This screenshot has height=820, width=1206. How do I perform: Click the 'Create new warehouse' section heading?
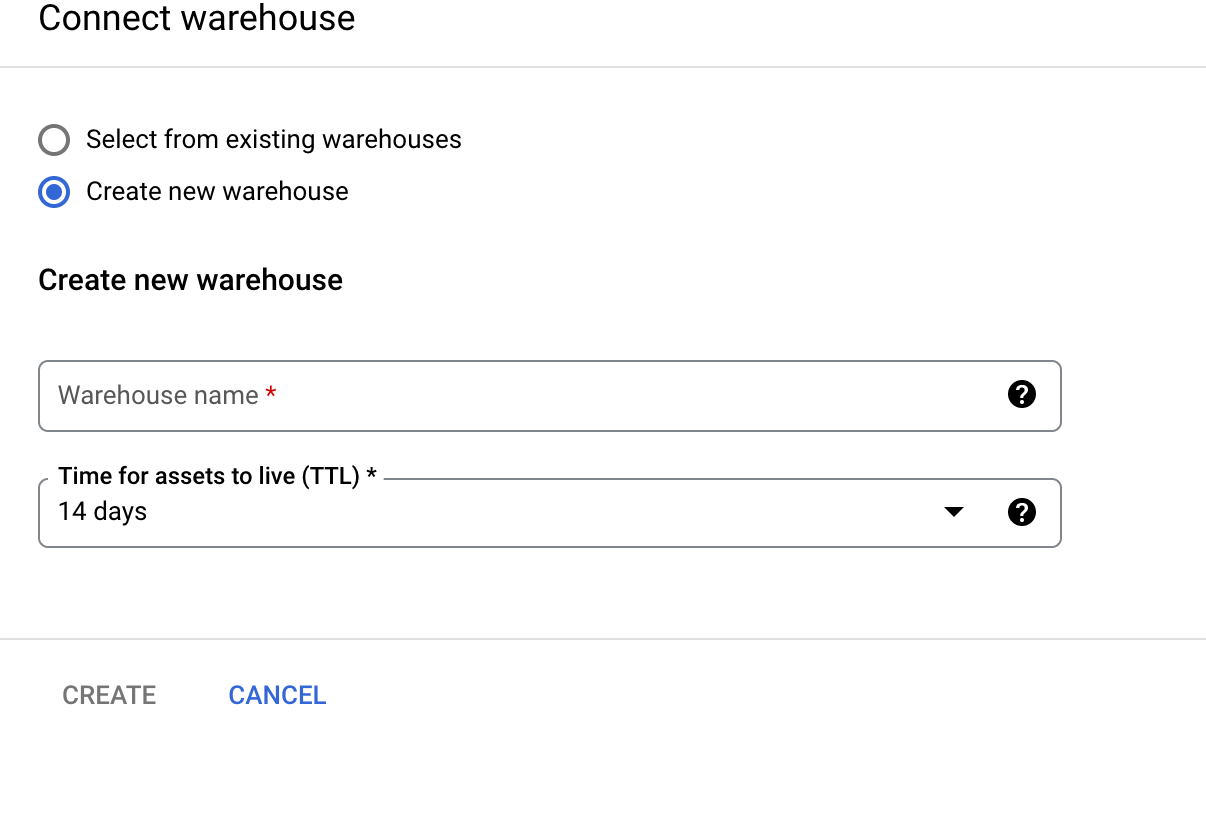pyautogui.click(x=190, y=280)
